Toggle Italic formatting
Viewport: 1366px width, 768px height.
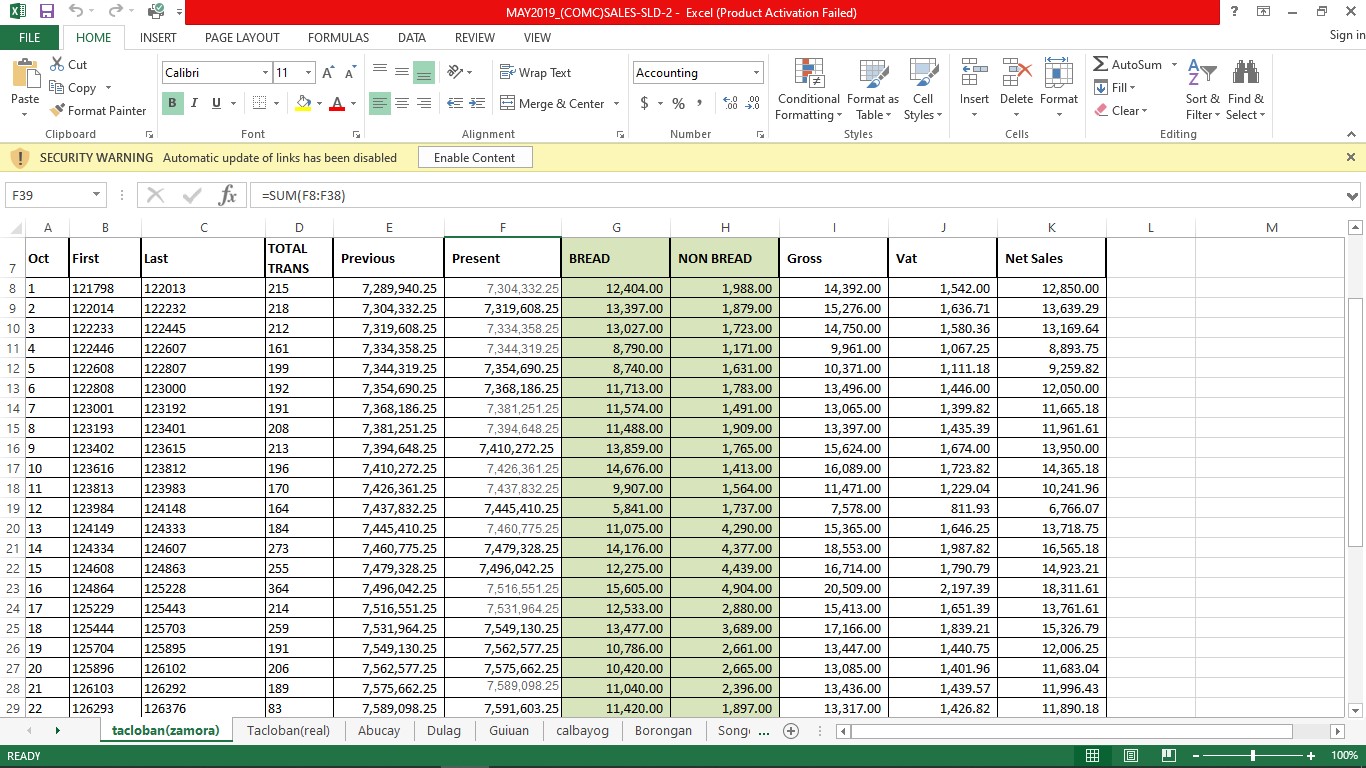pos(193,103)
